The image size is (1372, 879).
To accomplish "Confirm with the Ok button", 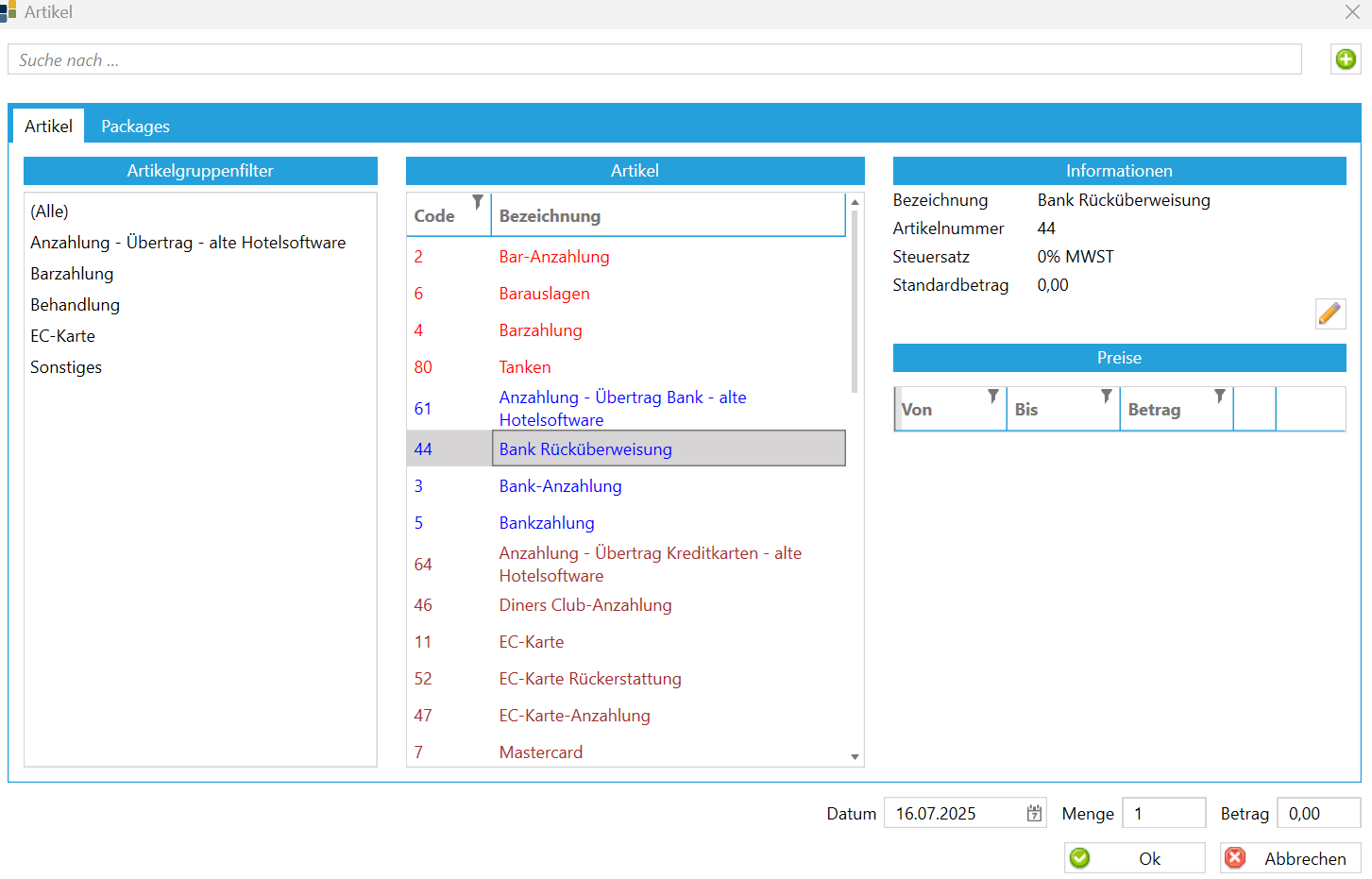I will click(1135, 858).
